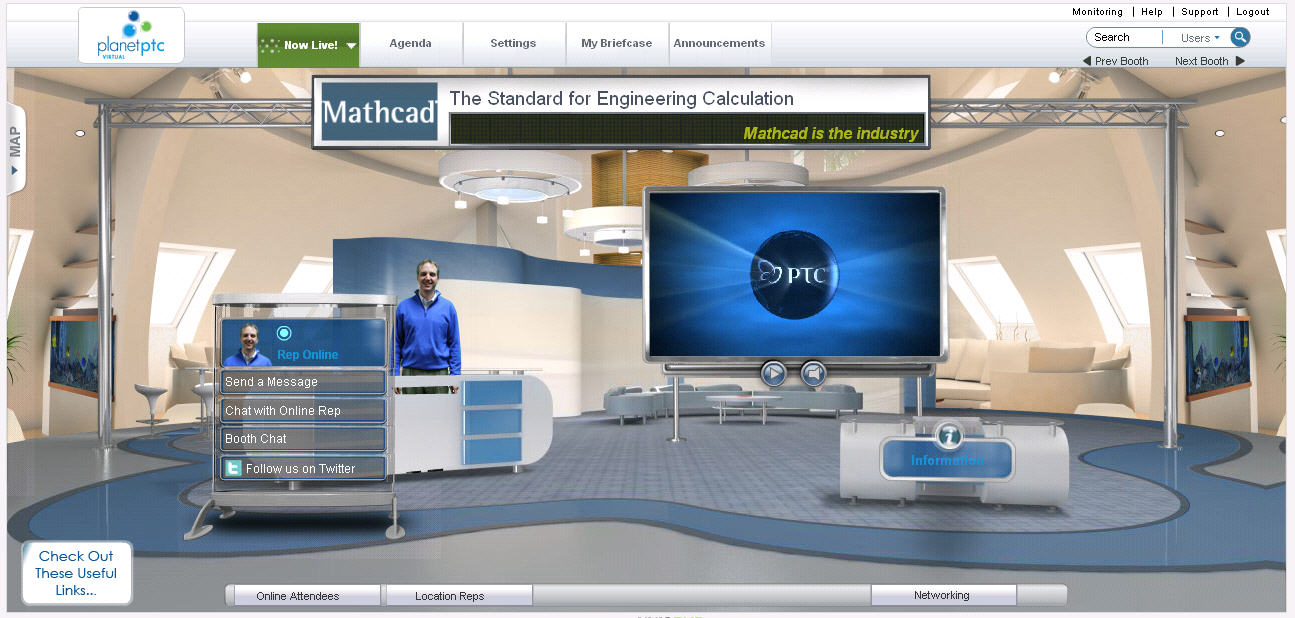Click the search magnifier icon

tap(1240, 37)
